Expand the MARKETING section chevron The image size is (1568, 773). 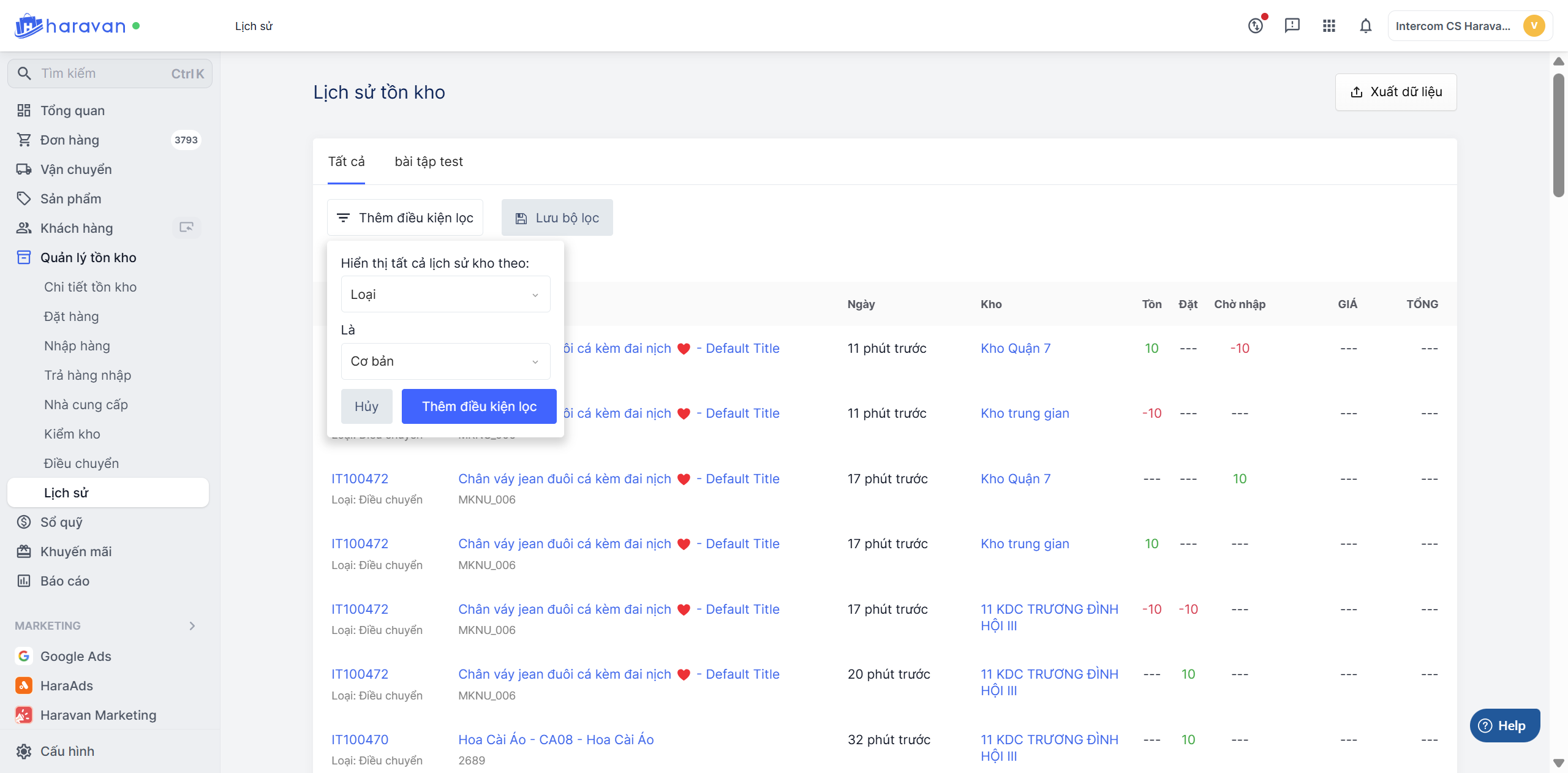[192, 625]
